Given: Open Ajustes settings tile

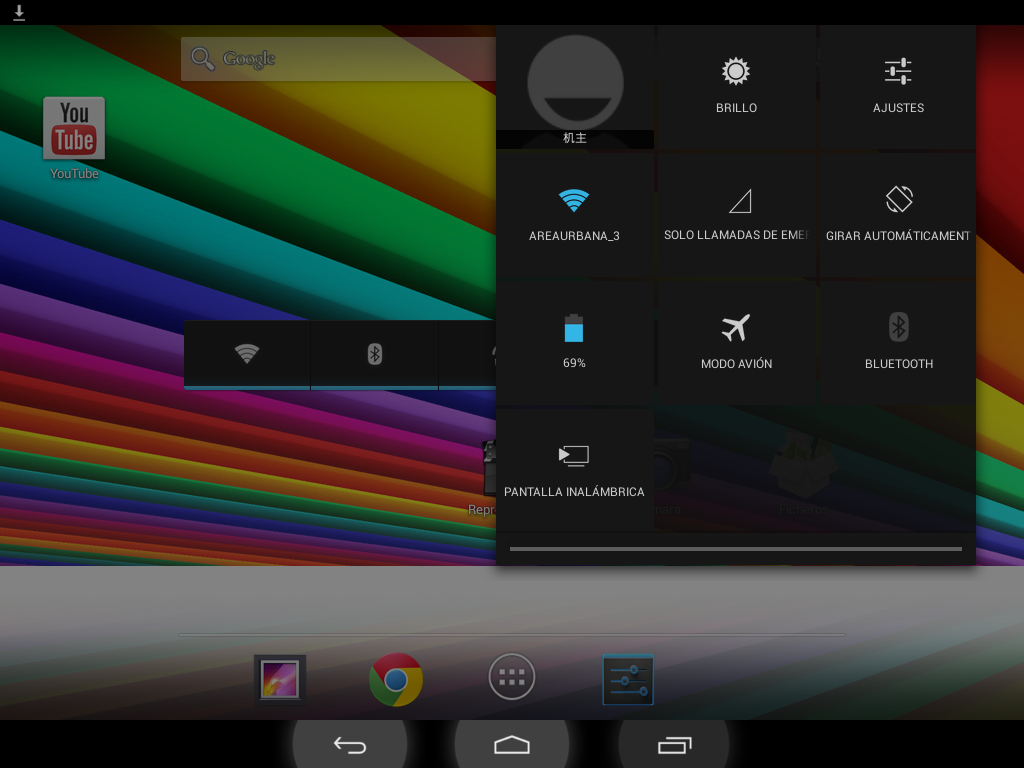Looking at the screenshot, I should coord(898,86).
